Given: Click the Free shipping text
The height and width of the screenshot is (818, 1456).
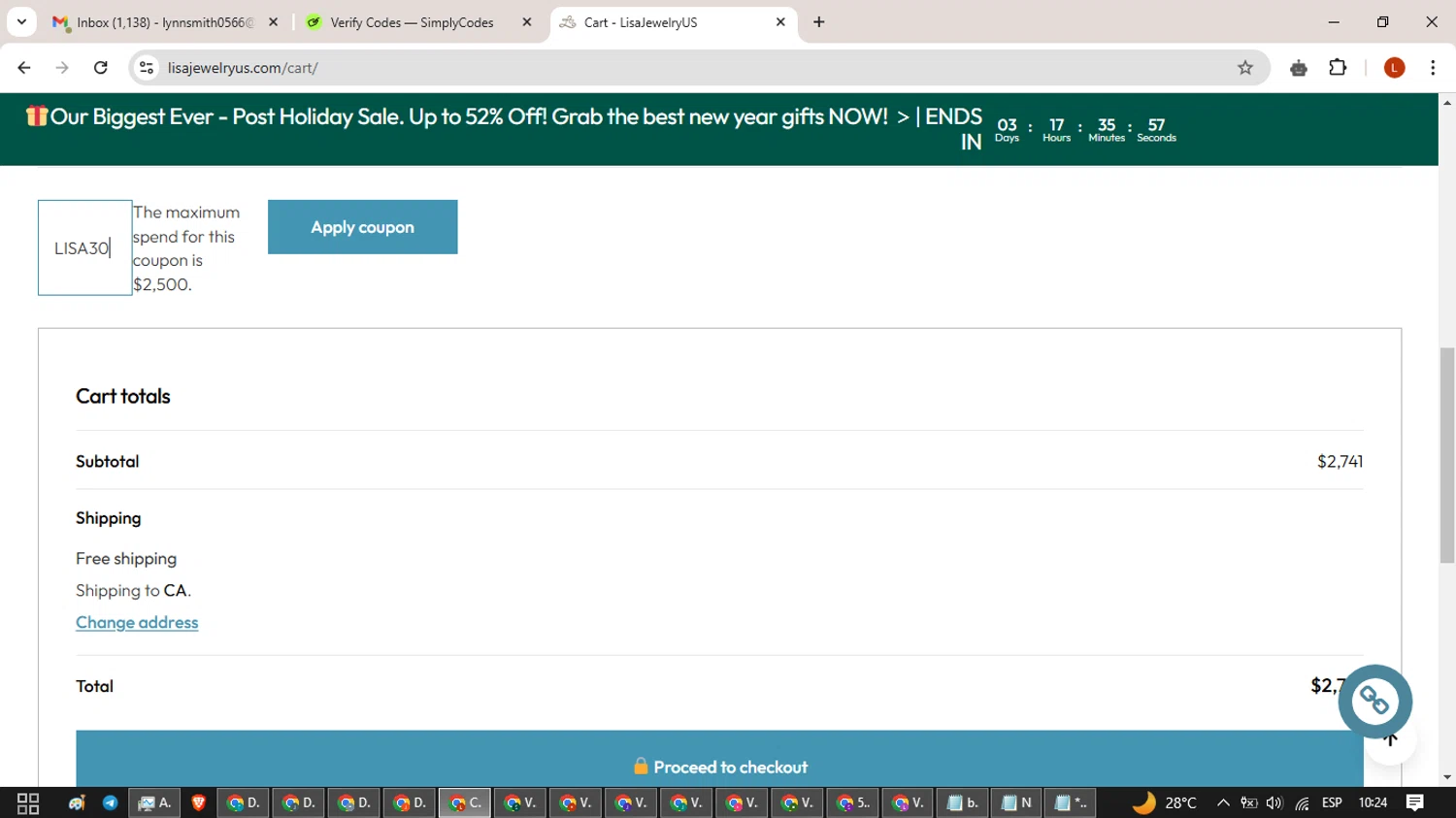Looking at the screenshot, I should (126, 559).
